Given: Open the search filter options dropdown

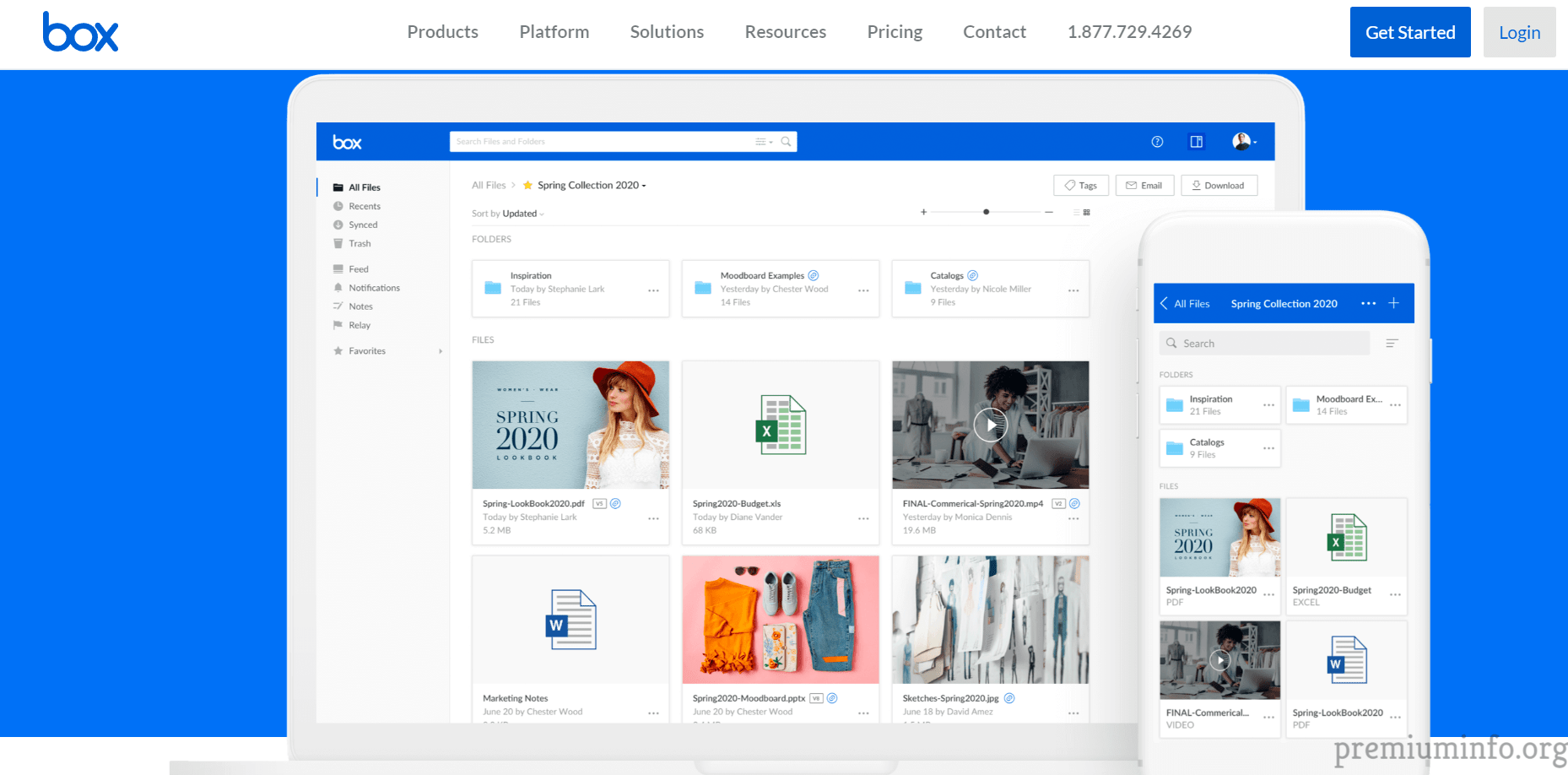Looking at the screenshot, I should (x=764, y=142).
